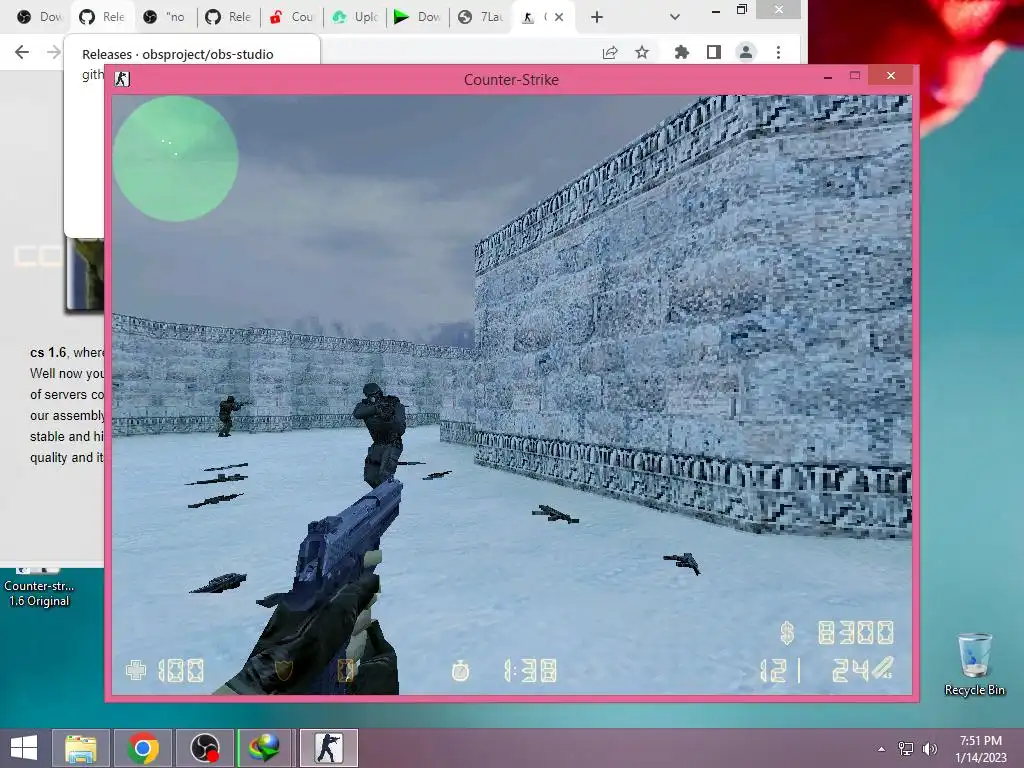This screenshot has width=1024, height=768.
Task: Click the green radar in Counter-Strike
Action: [x=175, y=159]
